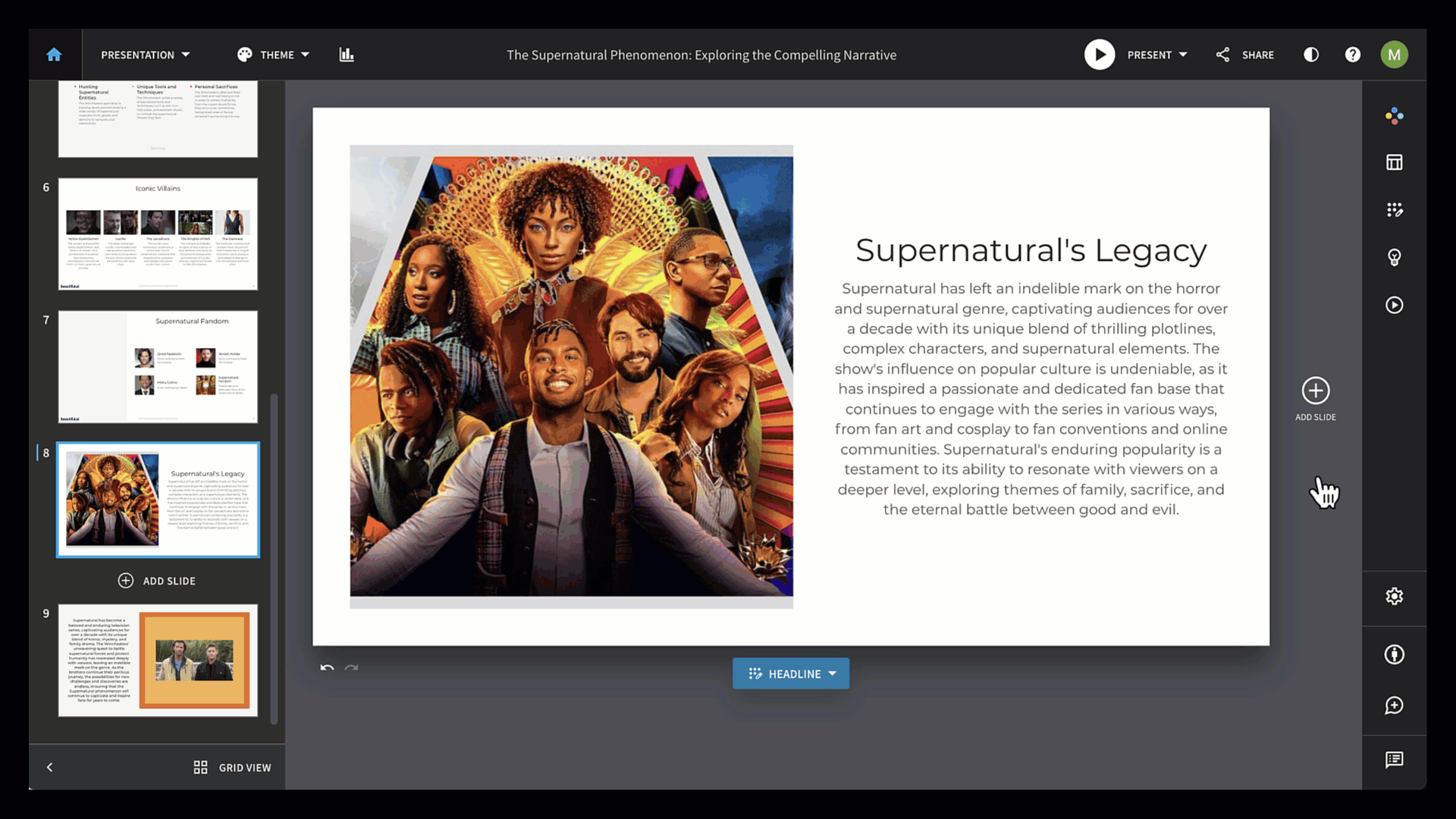Screen dimensions: 1456x819
Task: Open the Presentation menu
Action: point(146,55)
